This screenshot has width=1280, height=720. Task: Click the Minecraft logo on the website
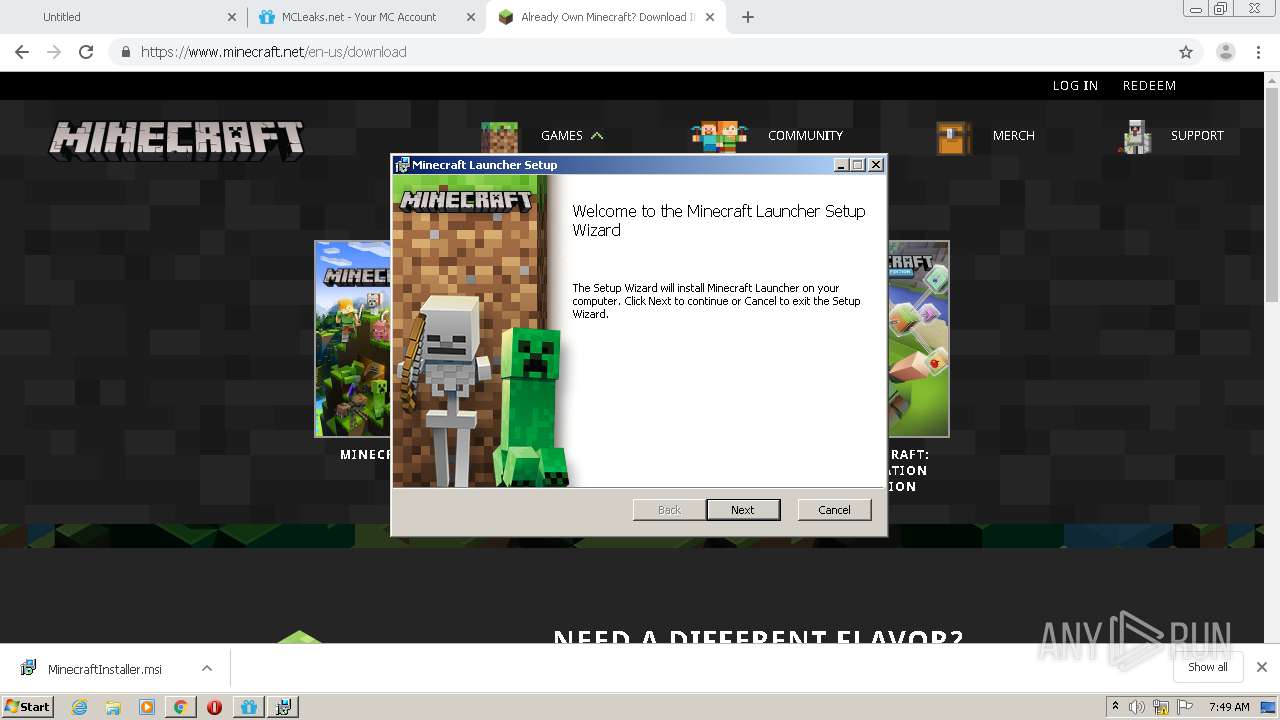pos(177,140)
